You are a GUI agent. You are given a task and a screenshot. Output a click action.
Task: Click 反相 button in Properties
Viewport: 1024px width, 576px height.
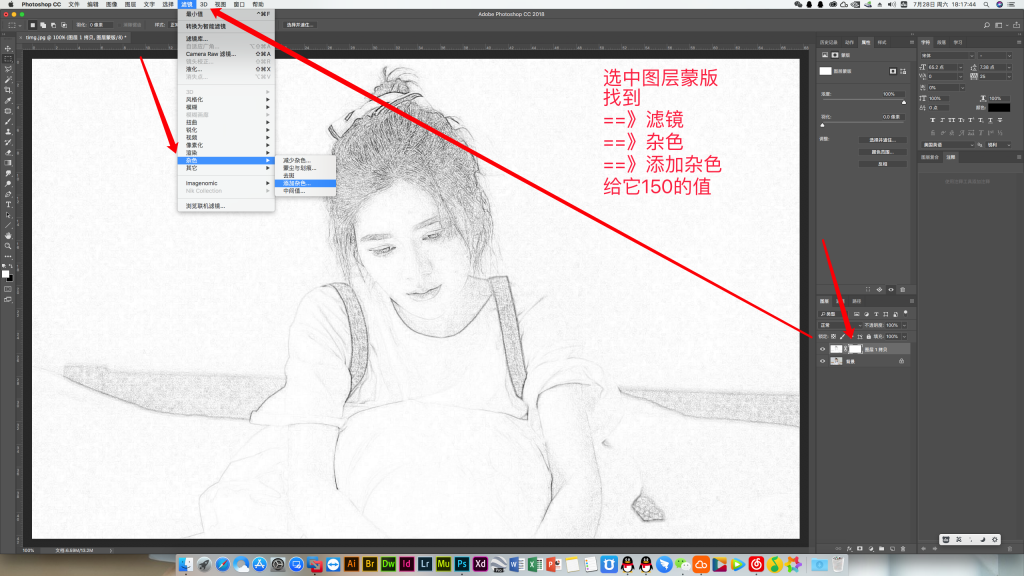pos(882,164)
